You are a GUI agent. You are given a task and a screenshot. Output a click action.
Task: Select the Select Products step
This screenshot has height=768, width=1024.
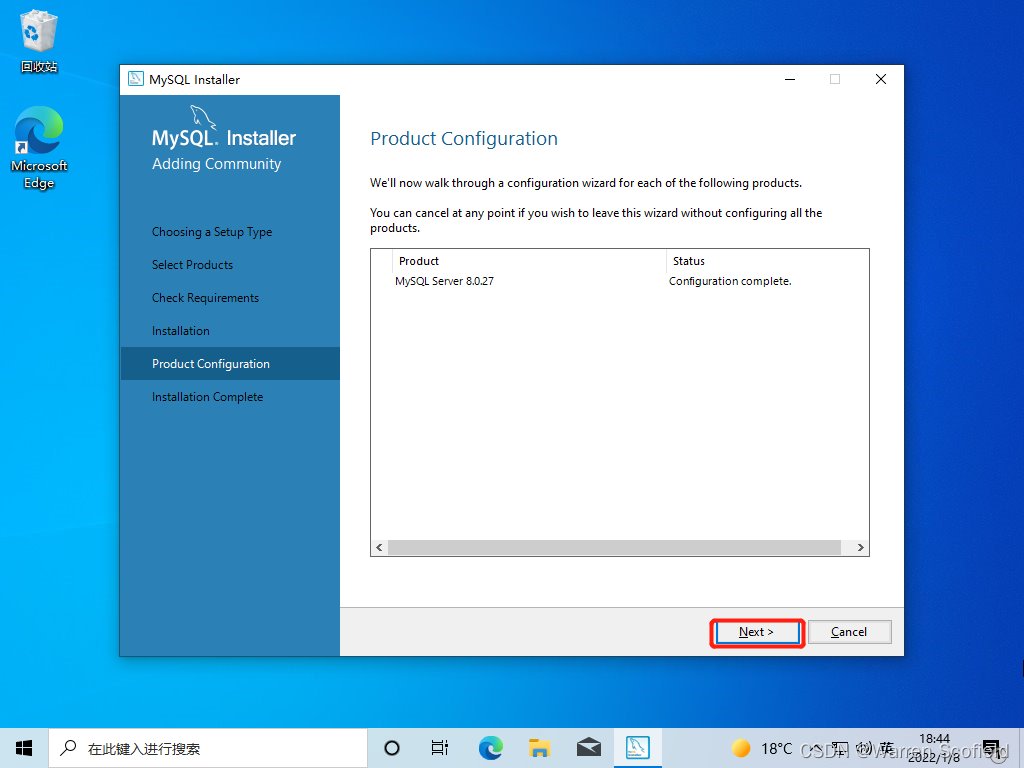pos(193,264)
